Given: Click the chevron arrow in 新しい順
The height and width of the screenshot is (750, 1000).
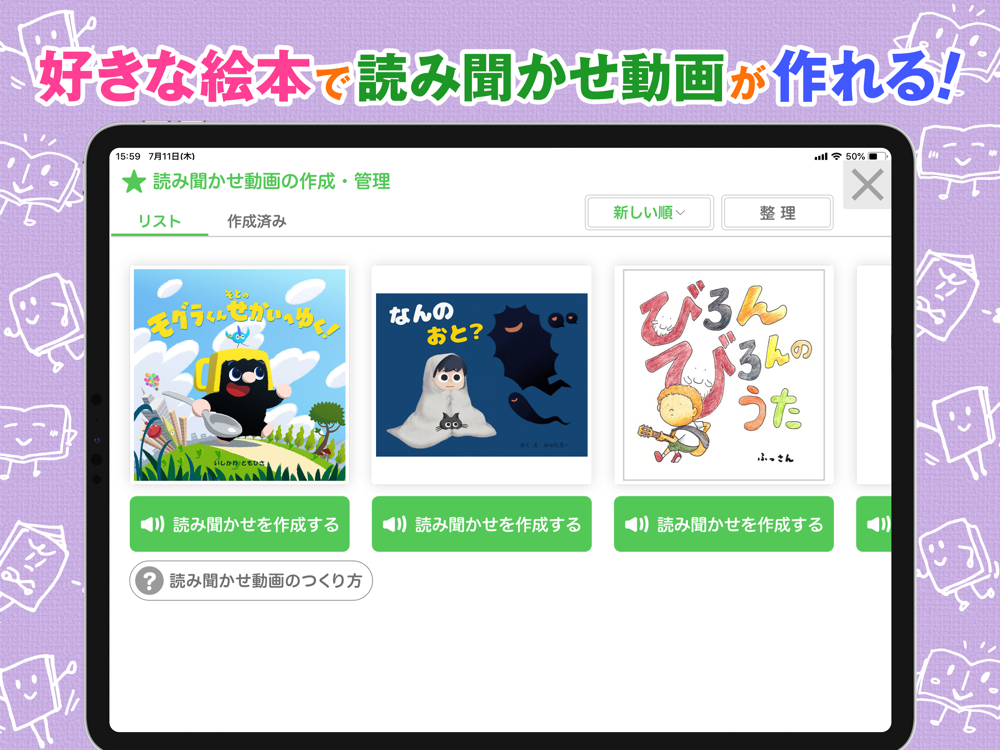Looking at the screenshot, I should click(x=680, y=213).
